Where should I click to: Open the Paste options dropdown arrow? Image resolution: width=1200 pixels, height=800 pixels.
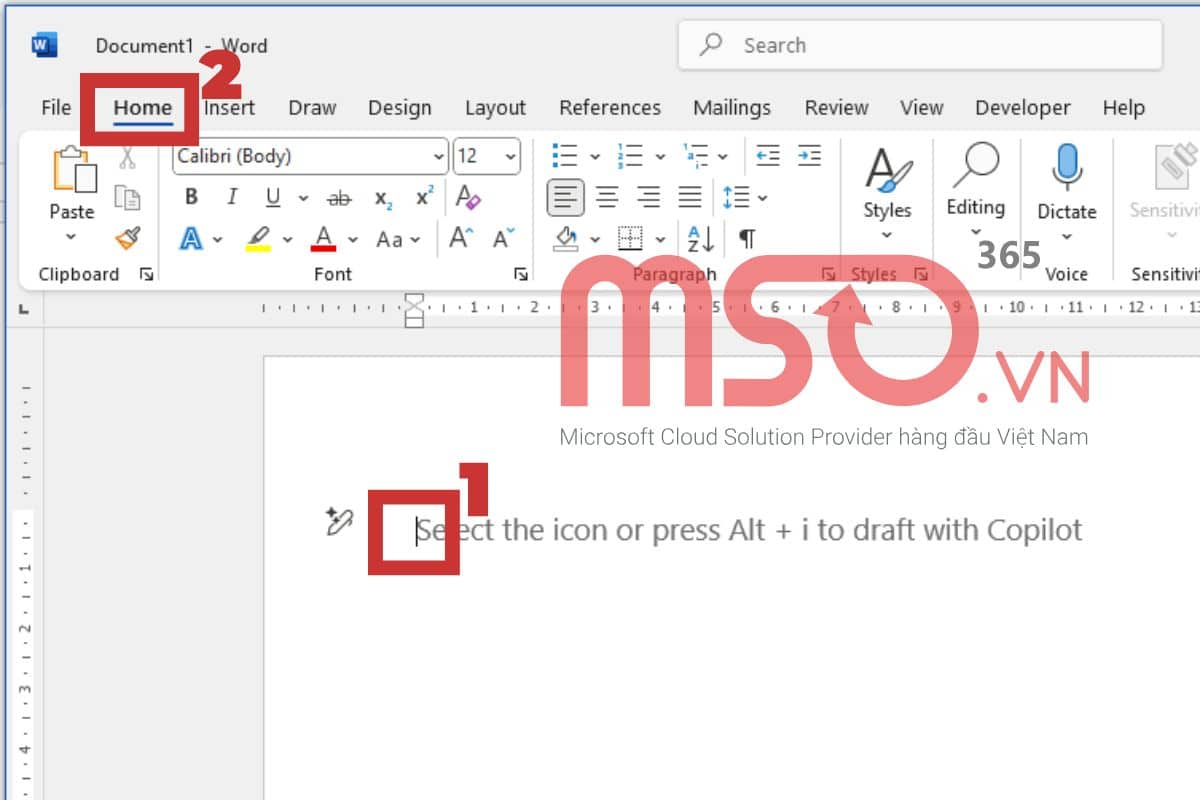tap(71, 237)
